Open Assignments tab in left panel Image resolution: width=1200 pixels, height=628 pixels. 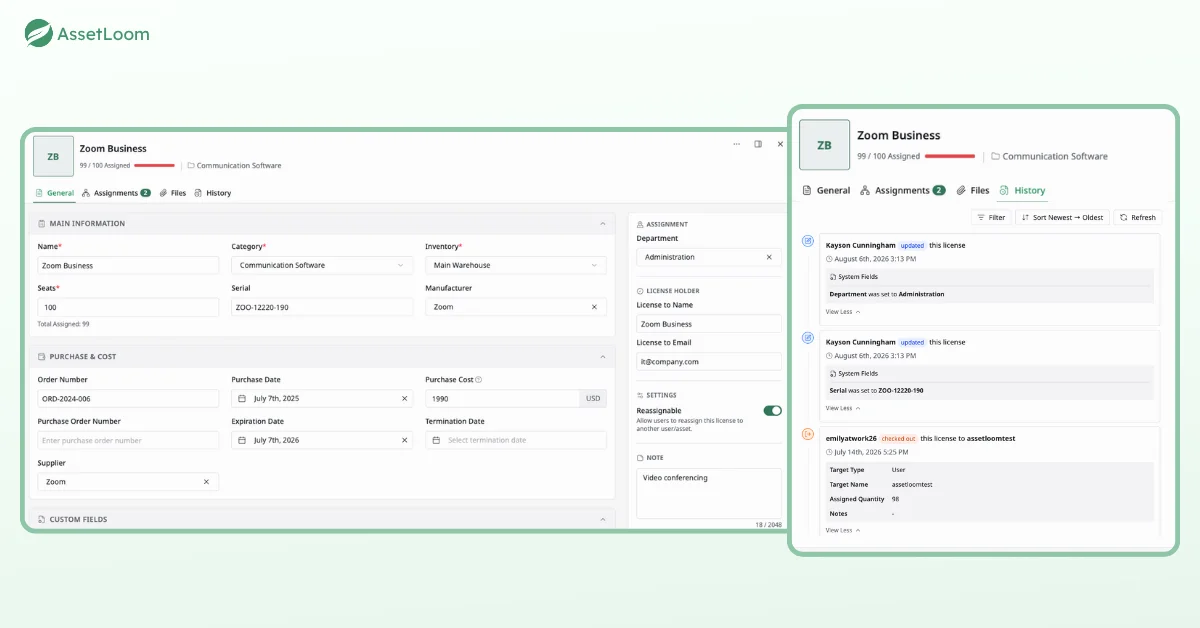pyautogui.click(x=116, y=193)
